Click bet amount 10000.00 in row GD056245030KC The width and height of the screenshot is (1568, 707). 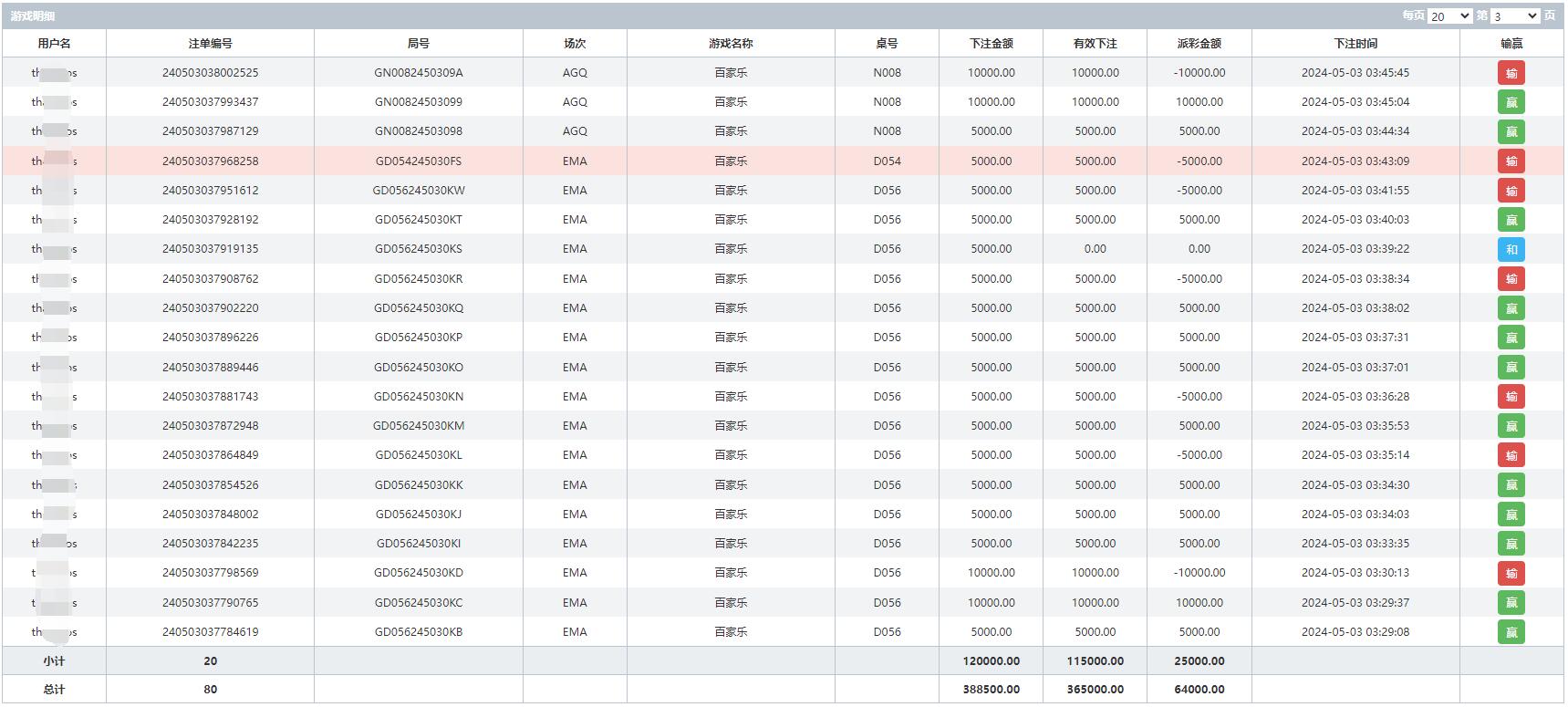point(991,603)
